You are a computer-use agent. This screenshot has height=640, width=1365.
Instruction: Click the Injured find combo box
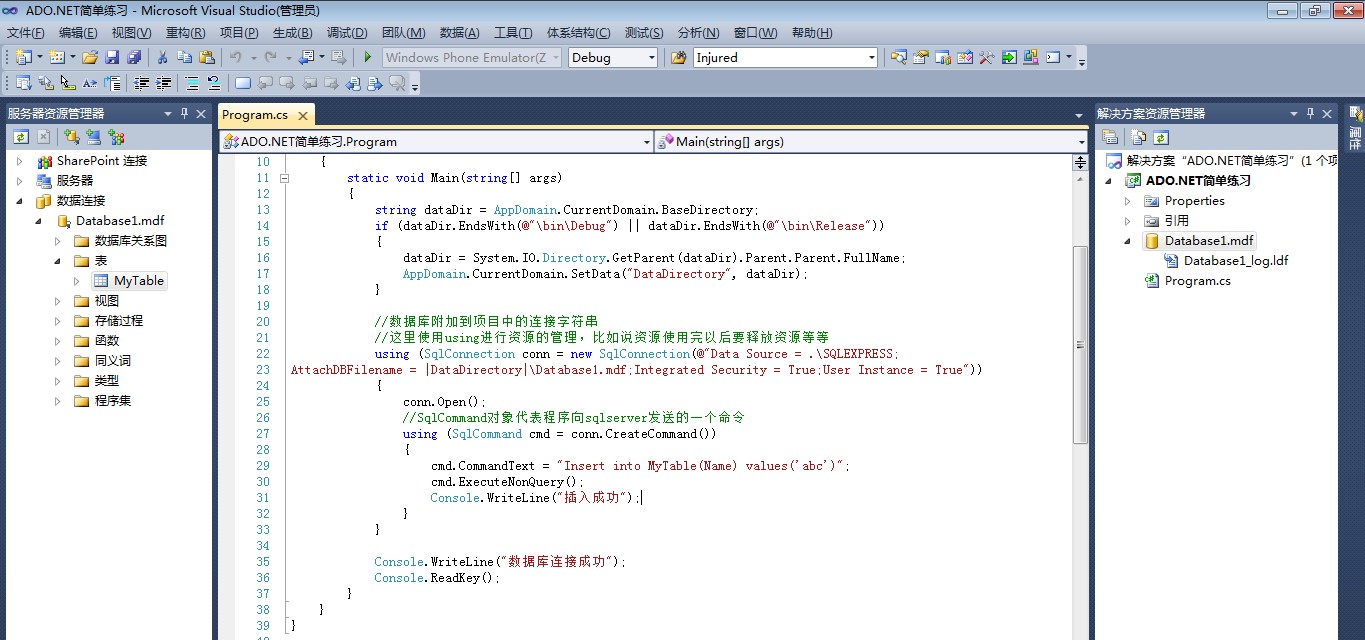coord(785,58)
